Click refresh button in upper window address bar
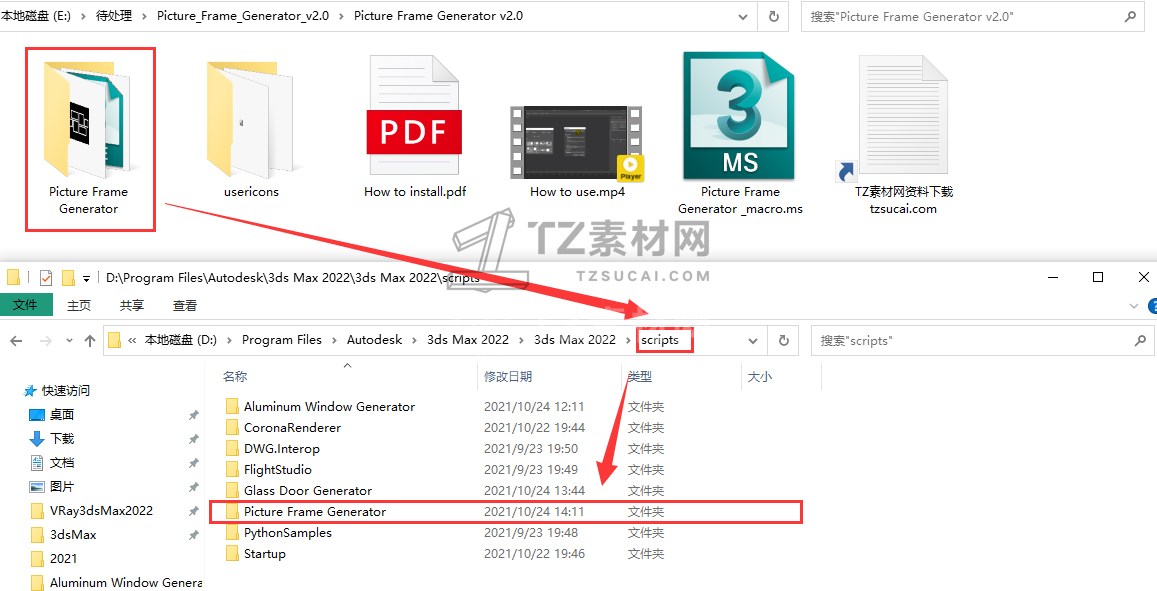This screenshot has height=591, width=1157. (x=773, y=15)
